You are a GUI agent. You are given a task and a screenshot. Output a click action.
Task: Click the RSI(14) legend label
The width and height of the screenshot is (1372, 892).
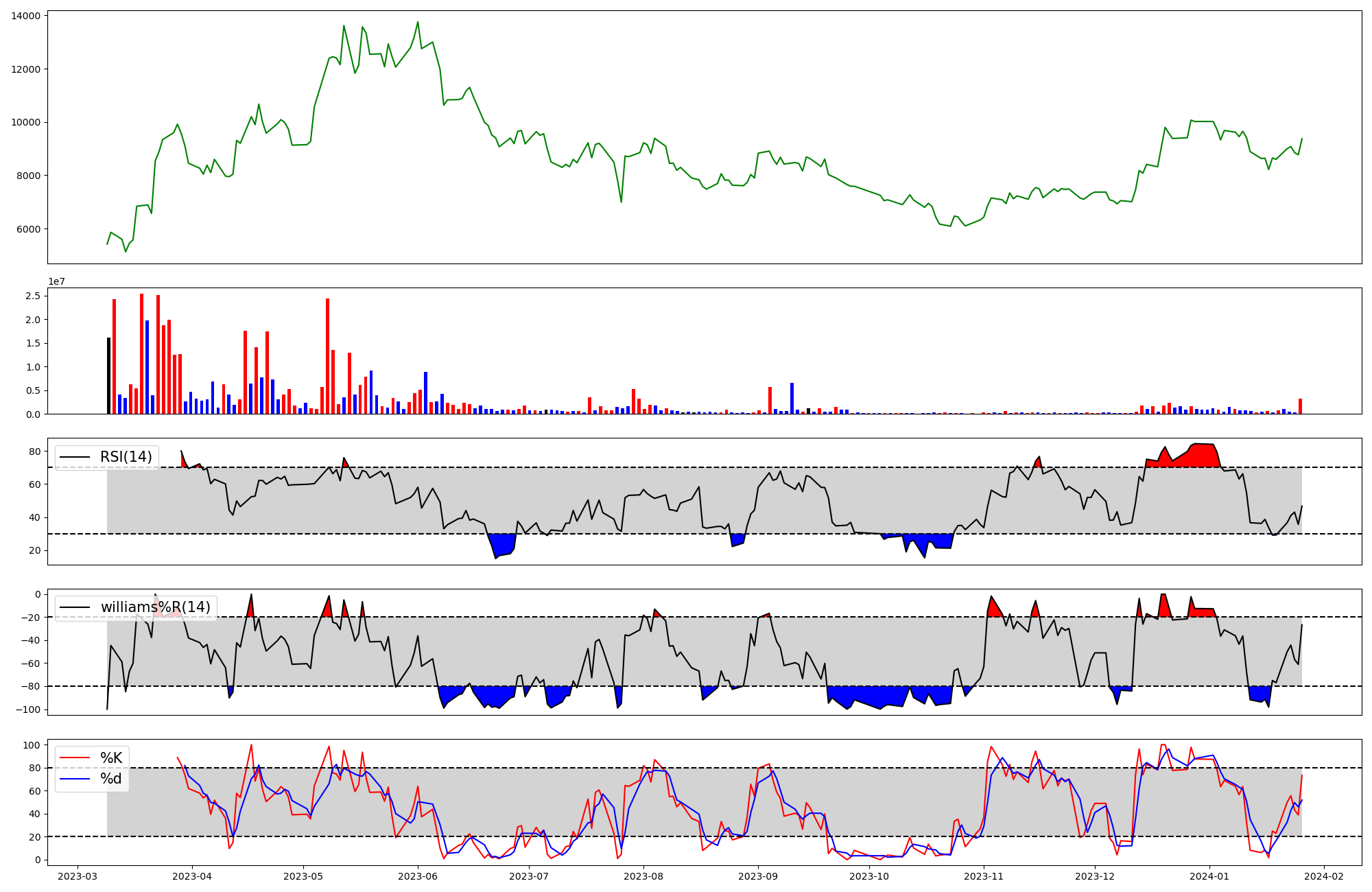126,457
